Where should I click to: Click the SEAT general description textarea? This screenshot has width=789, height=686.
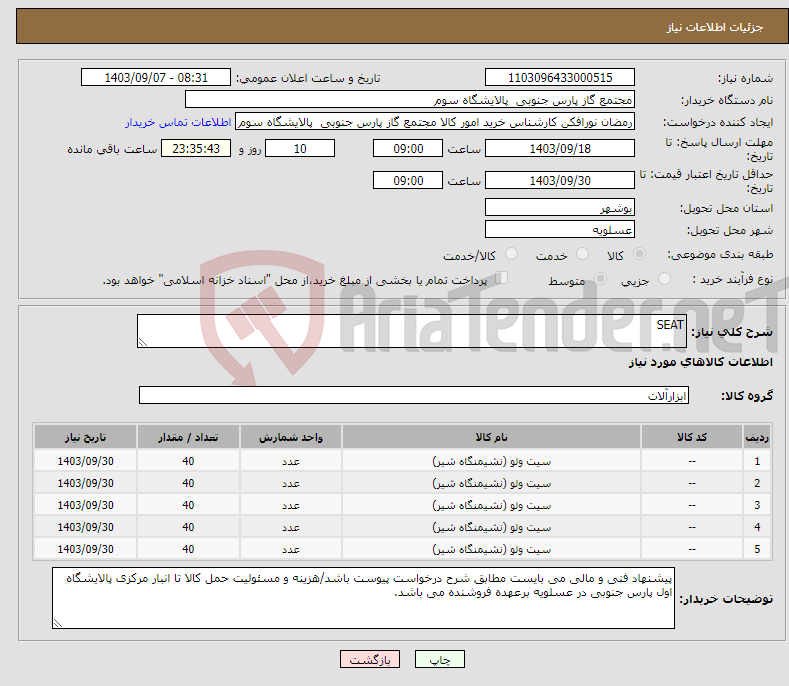click(x=412, y=331)
